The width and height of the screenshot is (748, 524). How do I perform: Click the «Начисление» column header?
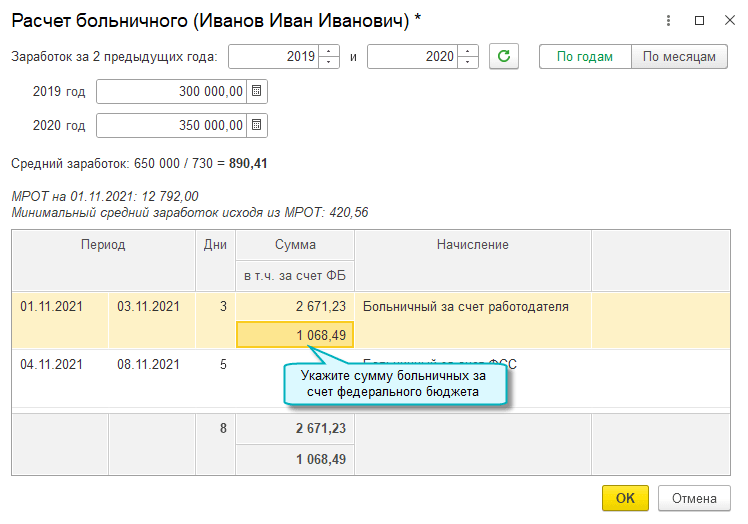[x=472, y=245]
